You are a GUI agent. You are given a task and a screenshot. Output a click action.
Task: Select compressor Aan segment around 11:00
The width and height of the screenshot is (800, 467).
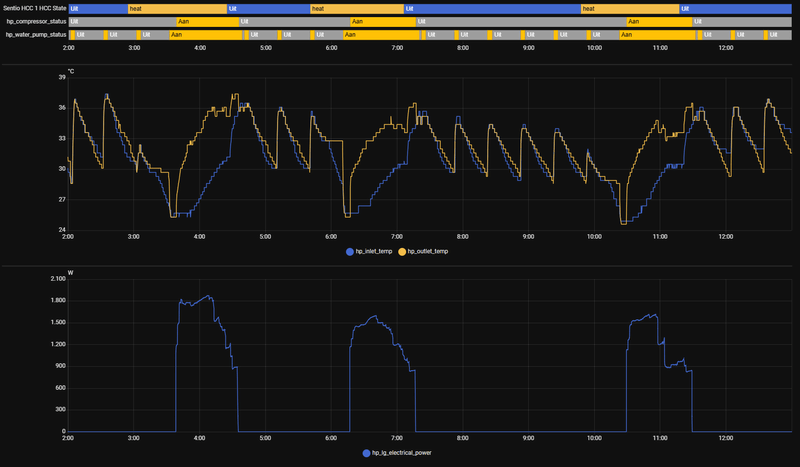point(659,21)
